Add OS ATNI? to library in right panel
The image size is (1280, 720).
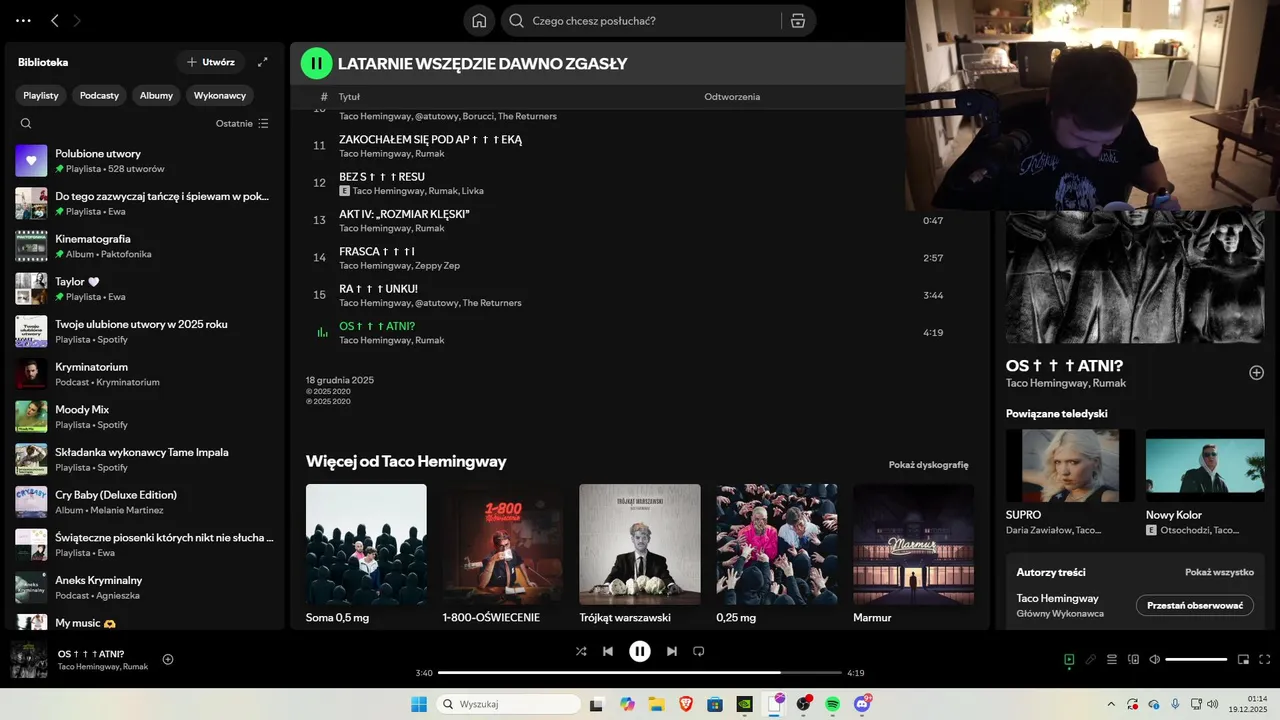tap(1256, 372)
